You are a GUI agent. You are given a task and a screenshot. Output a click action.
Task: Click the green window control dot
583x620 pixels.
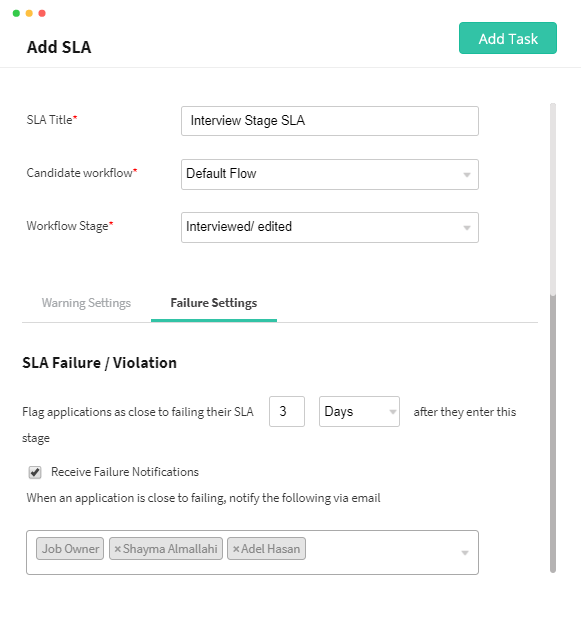(16, 13)
